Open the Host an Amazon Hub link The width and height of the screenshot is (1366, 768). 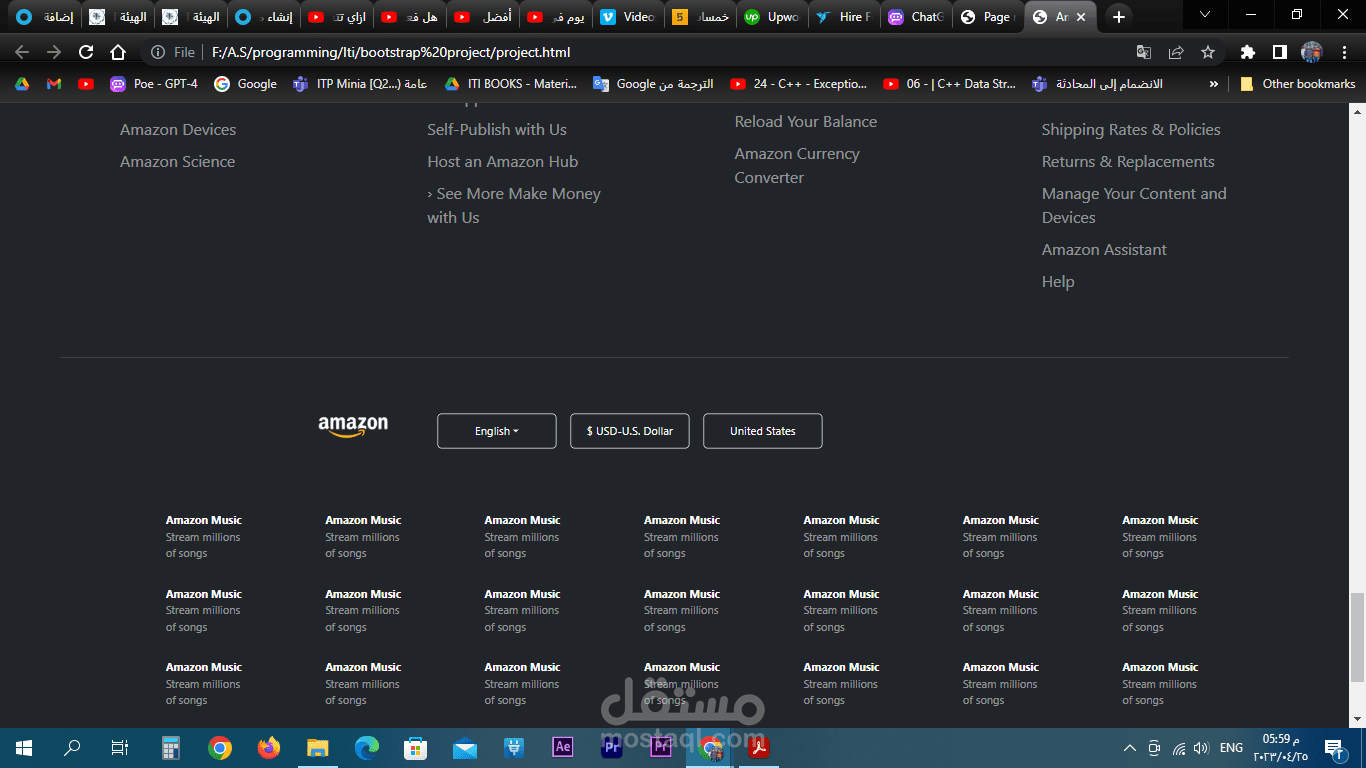point(503,162)
